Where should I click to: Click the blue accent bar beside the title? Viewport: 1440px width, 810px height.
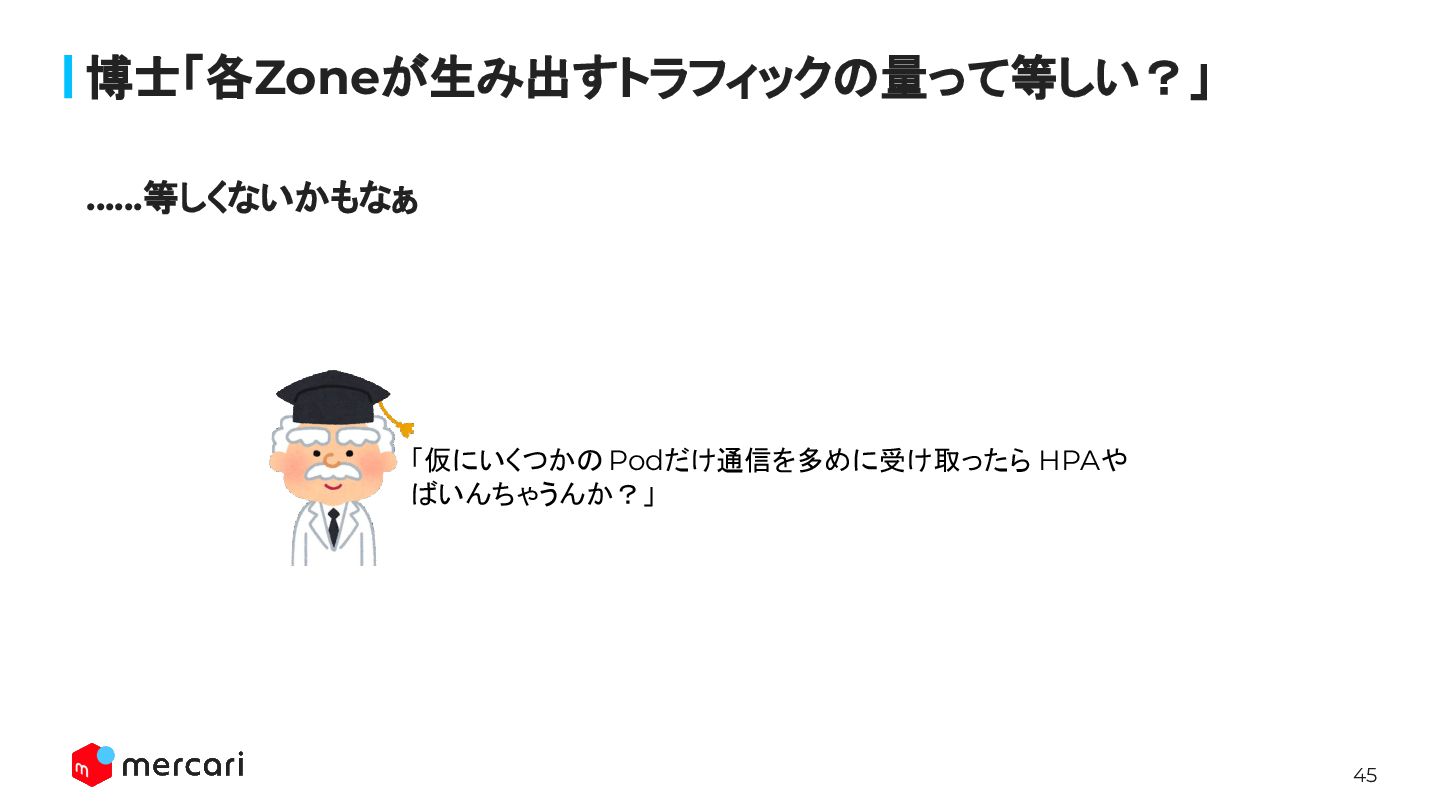click(x=68, y=77)
